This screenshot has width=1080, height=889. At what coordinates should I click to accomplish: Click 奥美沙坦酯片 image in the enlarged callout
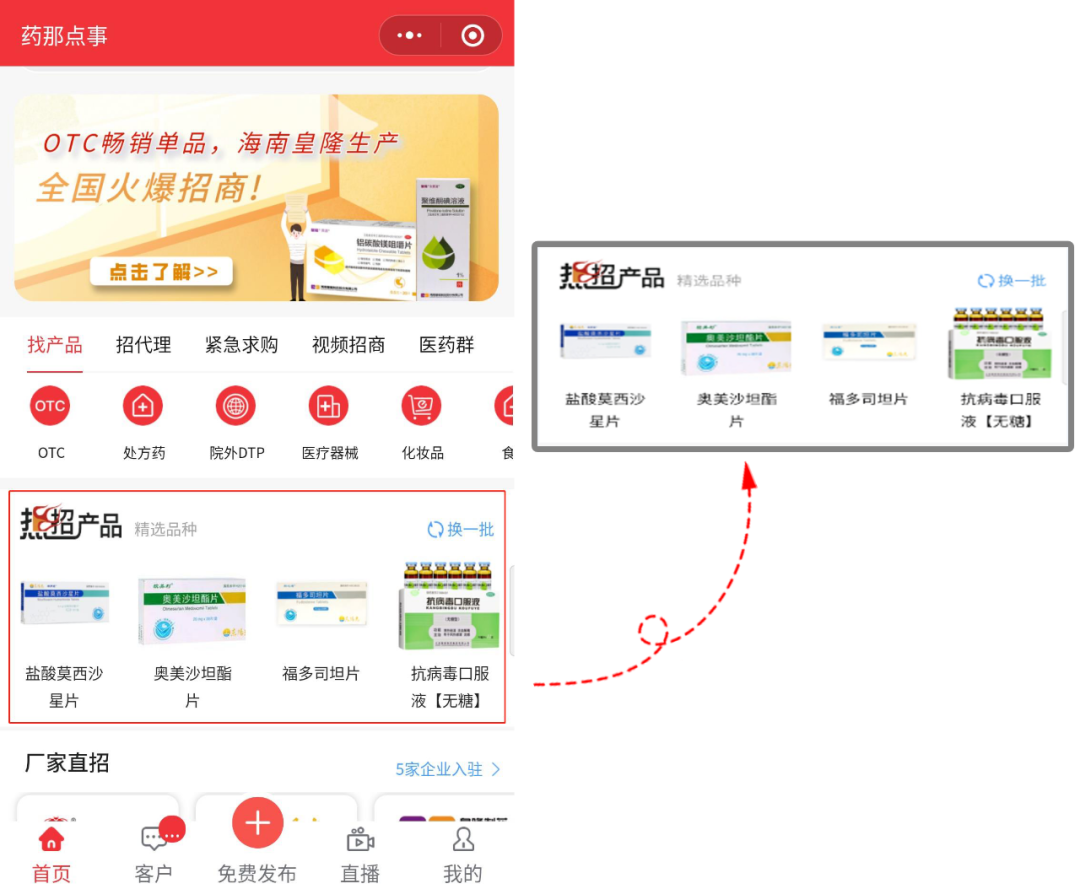(x=736, y=348)
